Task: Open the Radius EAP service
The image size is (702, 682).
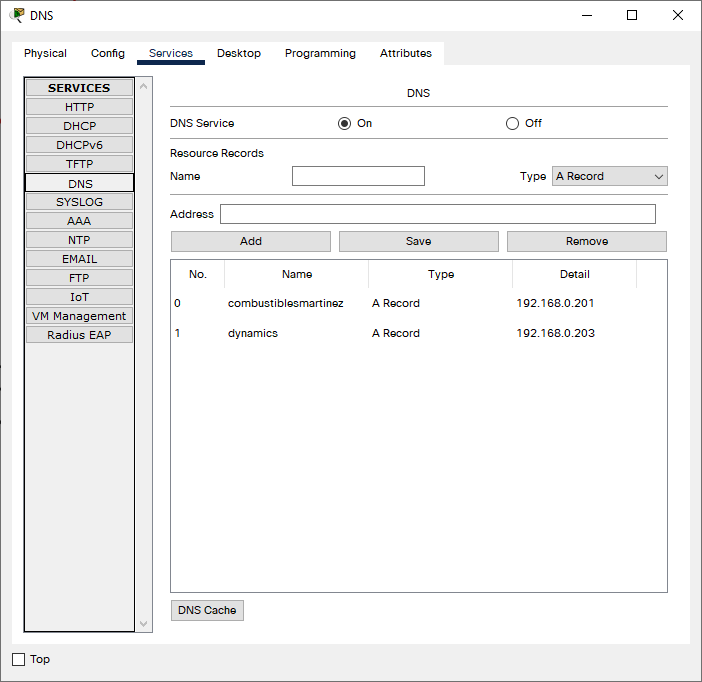Action: click(x=79, y=335)
